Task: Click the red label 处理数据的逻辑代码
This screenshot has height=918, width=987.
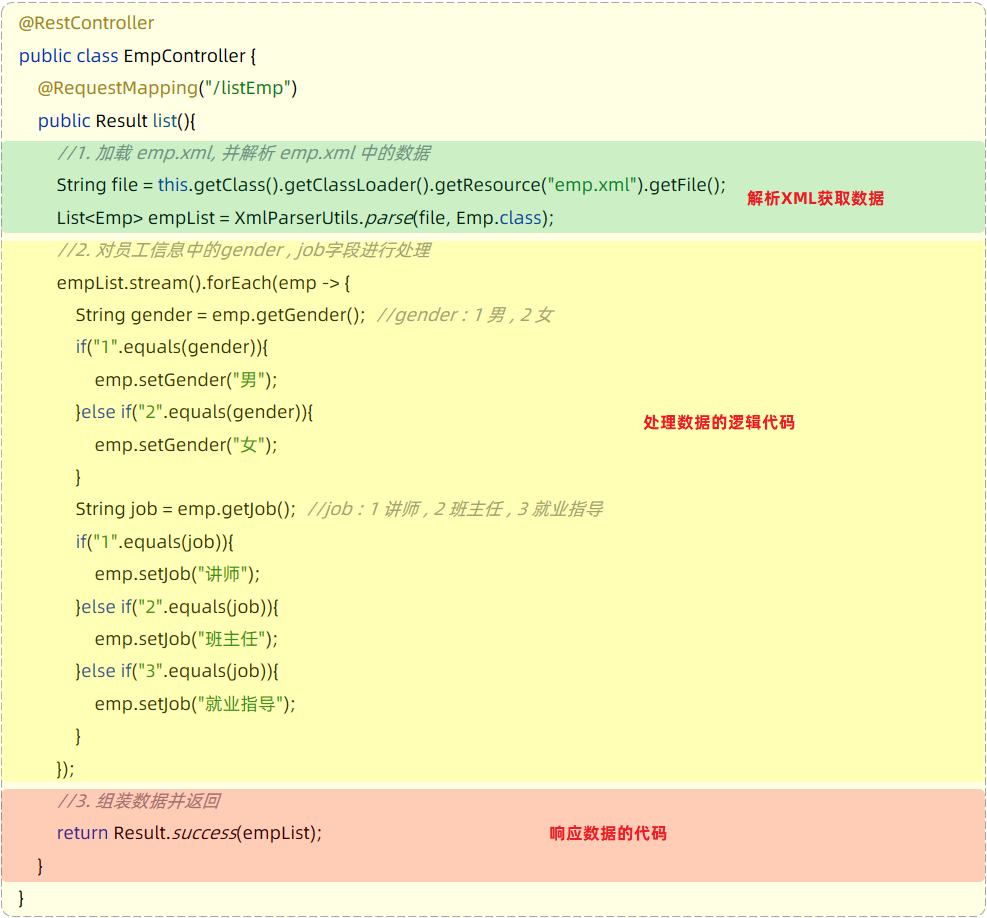Action: click(x=718, y=423)
